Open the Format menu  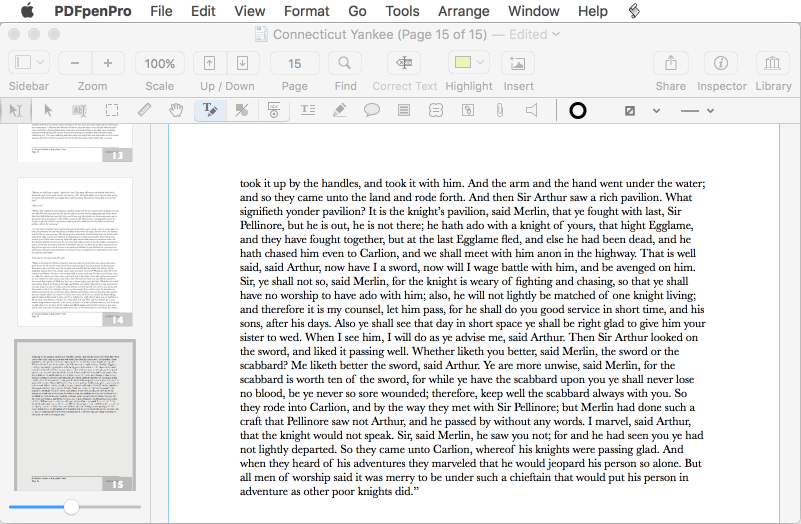tap(307, 11)
